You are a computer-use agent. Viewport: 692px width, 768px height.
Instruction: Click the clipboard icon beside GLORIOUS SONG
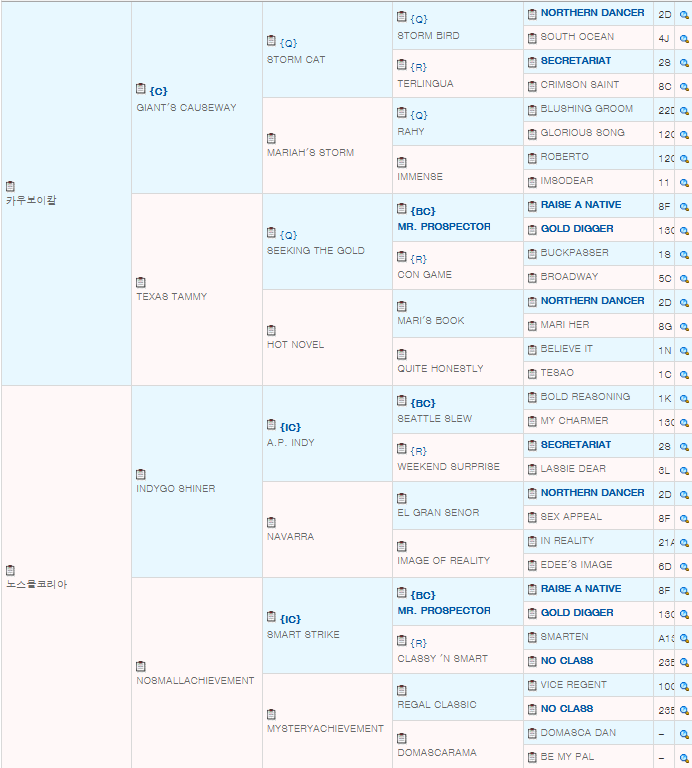click(x=532, y=134)
